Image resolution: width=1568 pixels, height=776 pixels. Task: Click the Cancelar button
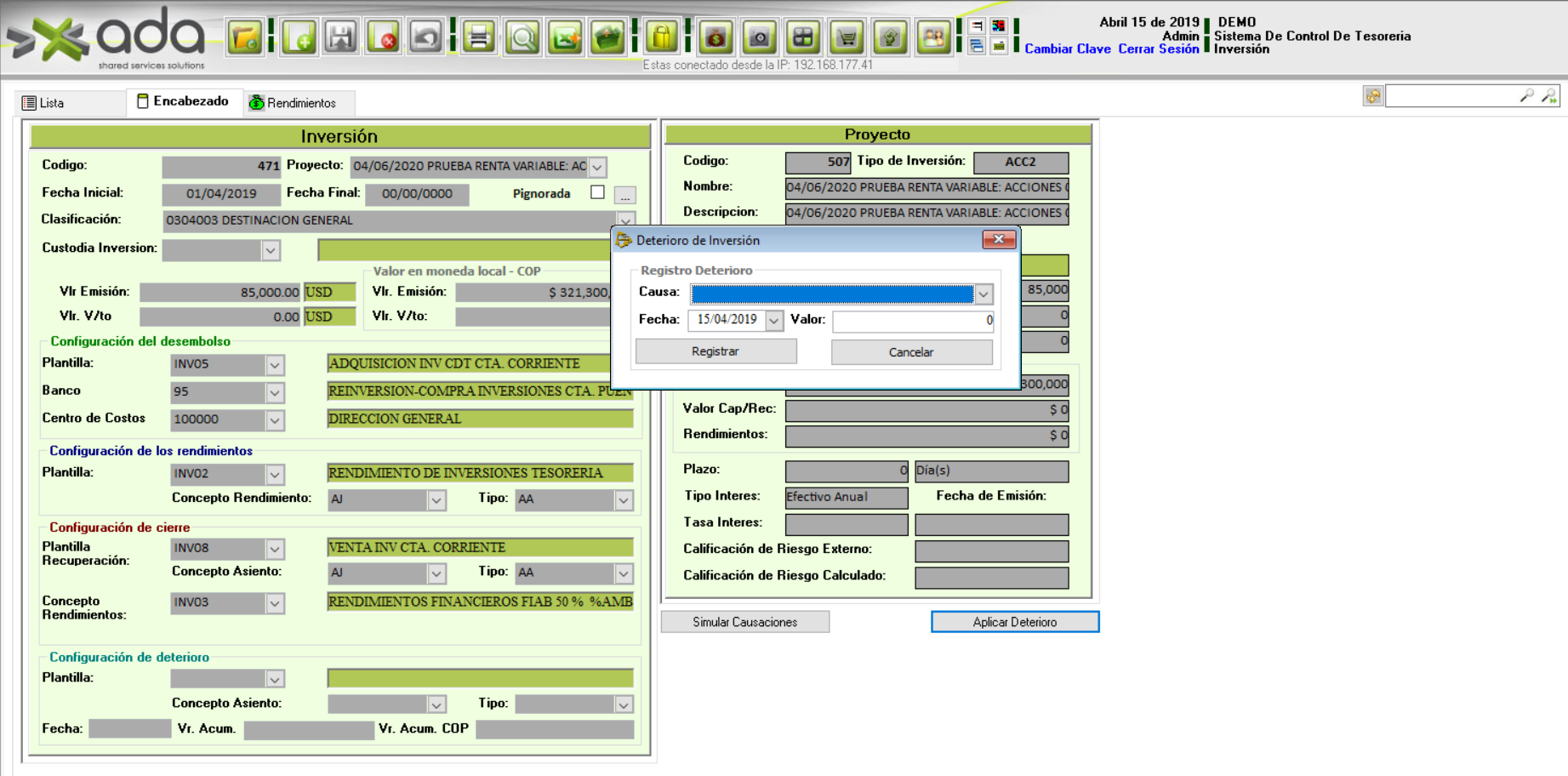911,352
